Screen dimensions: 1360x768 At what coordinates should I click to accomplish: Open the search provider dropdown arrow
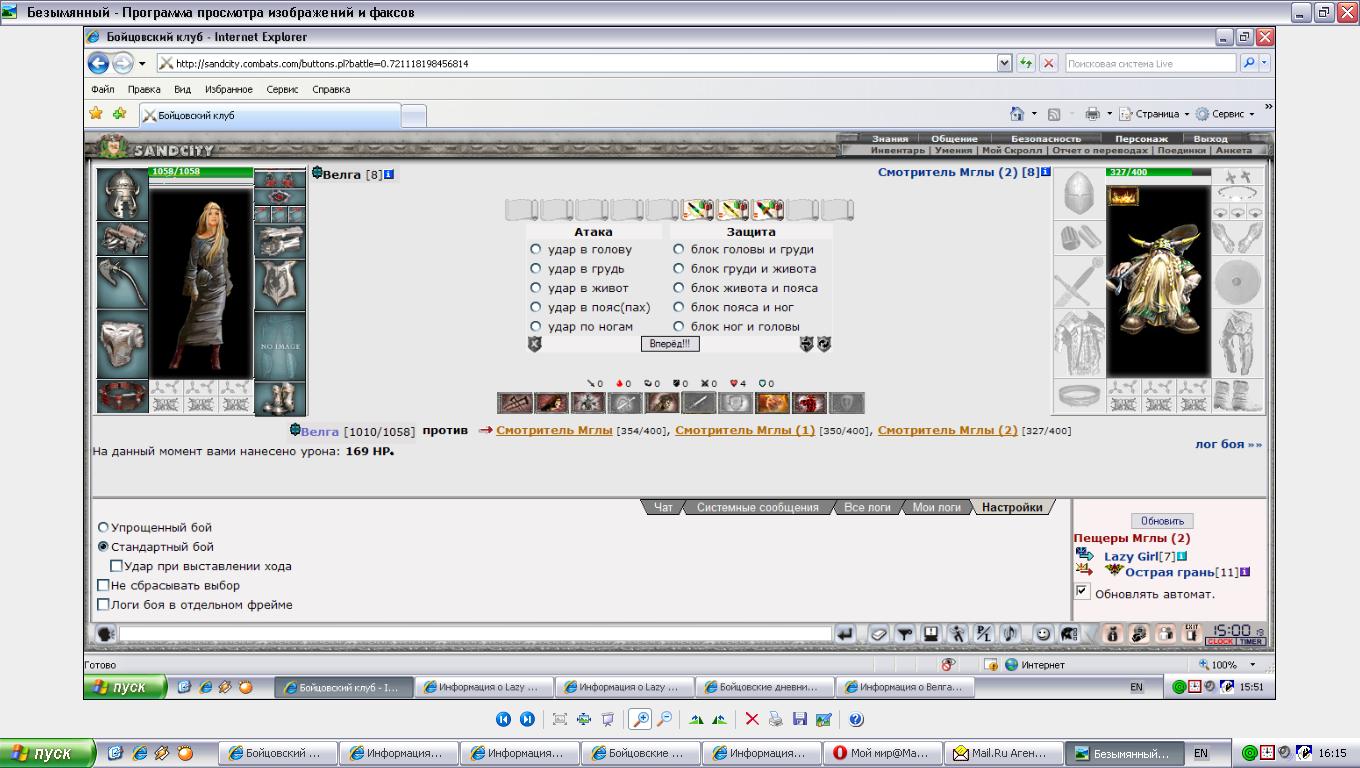1266,63
